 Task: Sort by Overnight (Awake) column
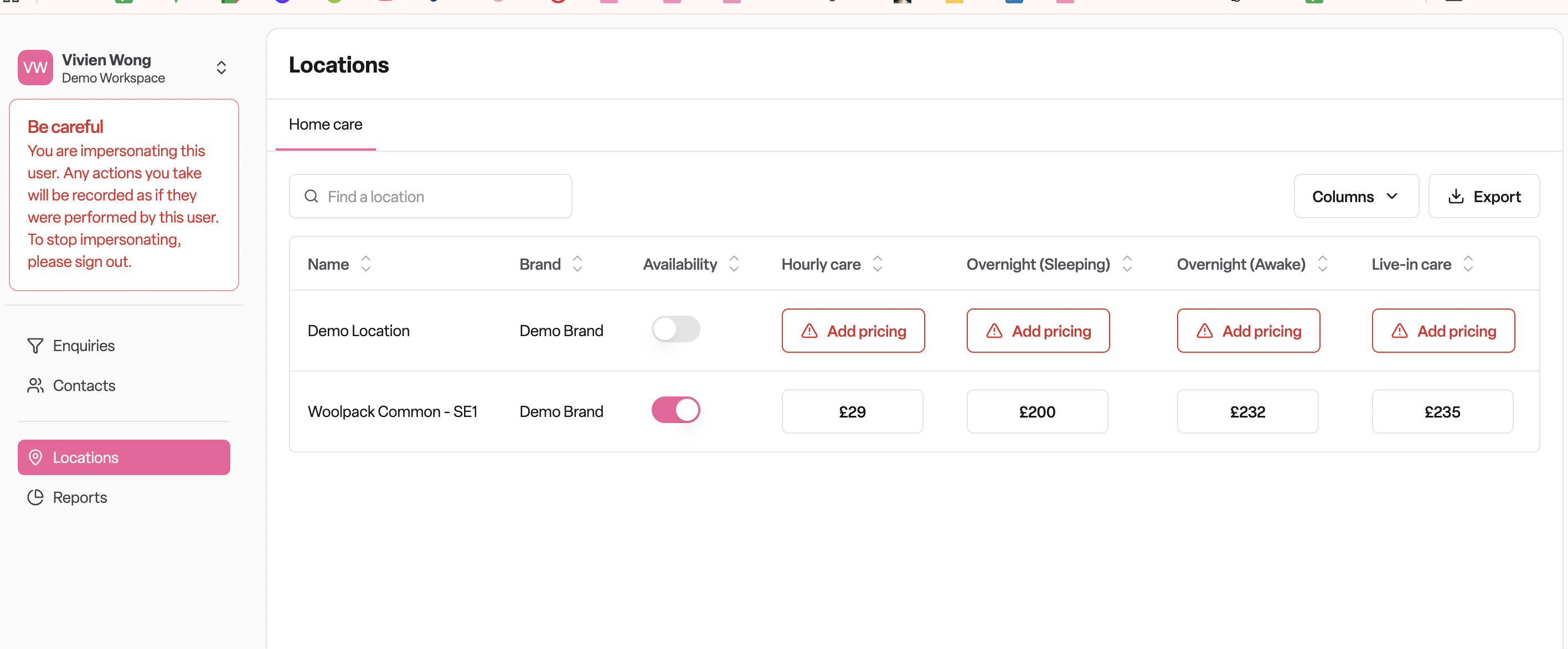pos(1322,264)
